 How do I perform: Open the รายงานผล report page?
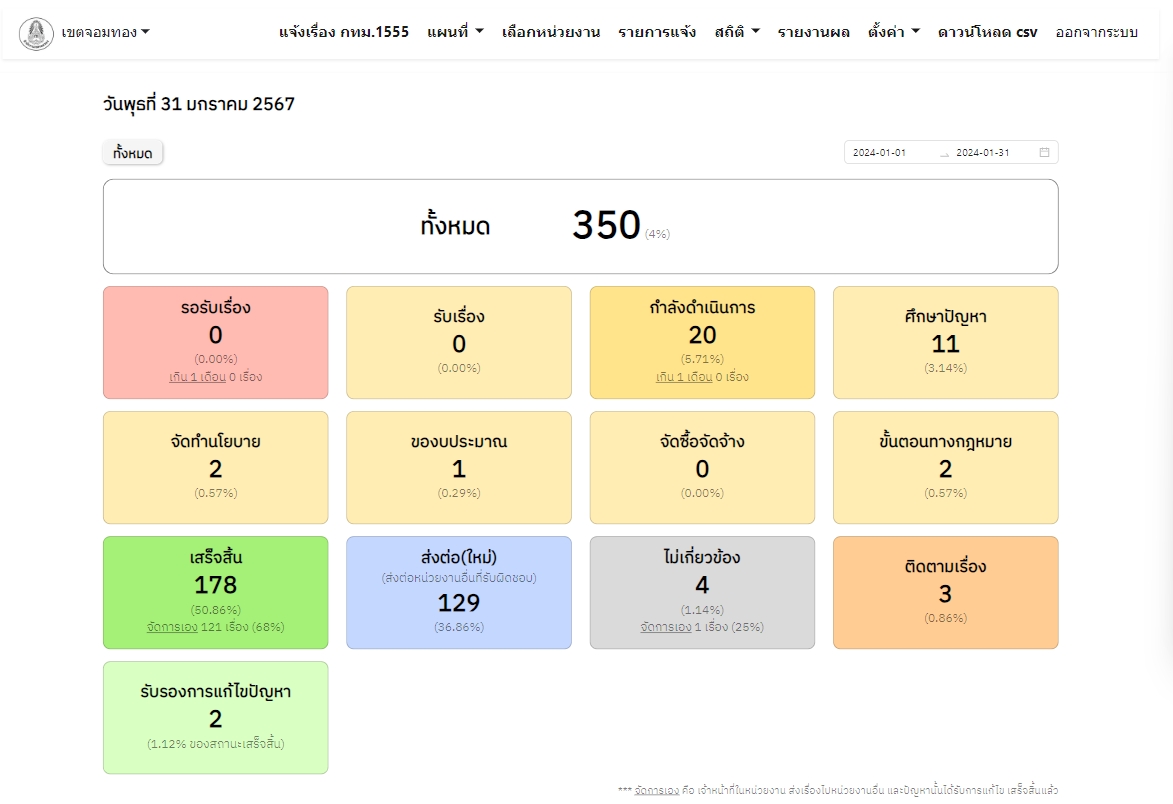(813, 32)
